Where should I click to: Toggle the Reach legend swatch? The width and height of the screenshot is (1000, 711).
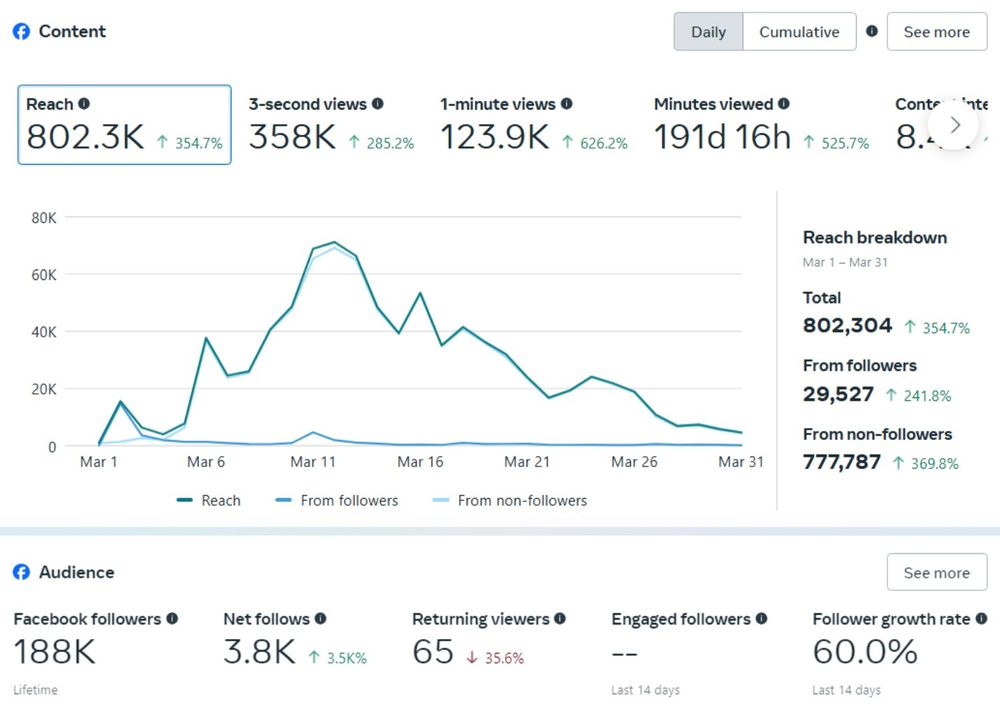[185, 500]
